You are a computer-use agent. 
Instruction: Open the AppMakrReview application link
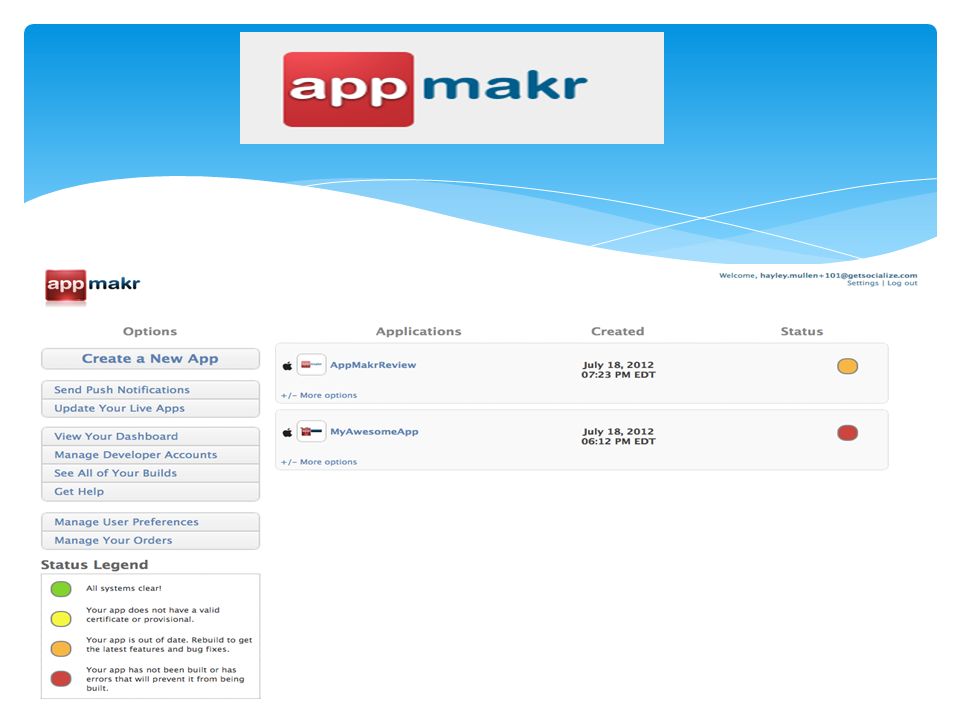[x=373, y=365]
